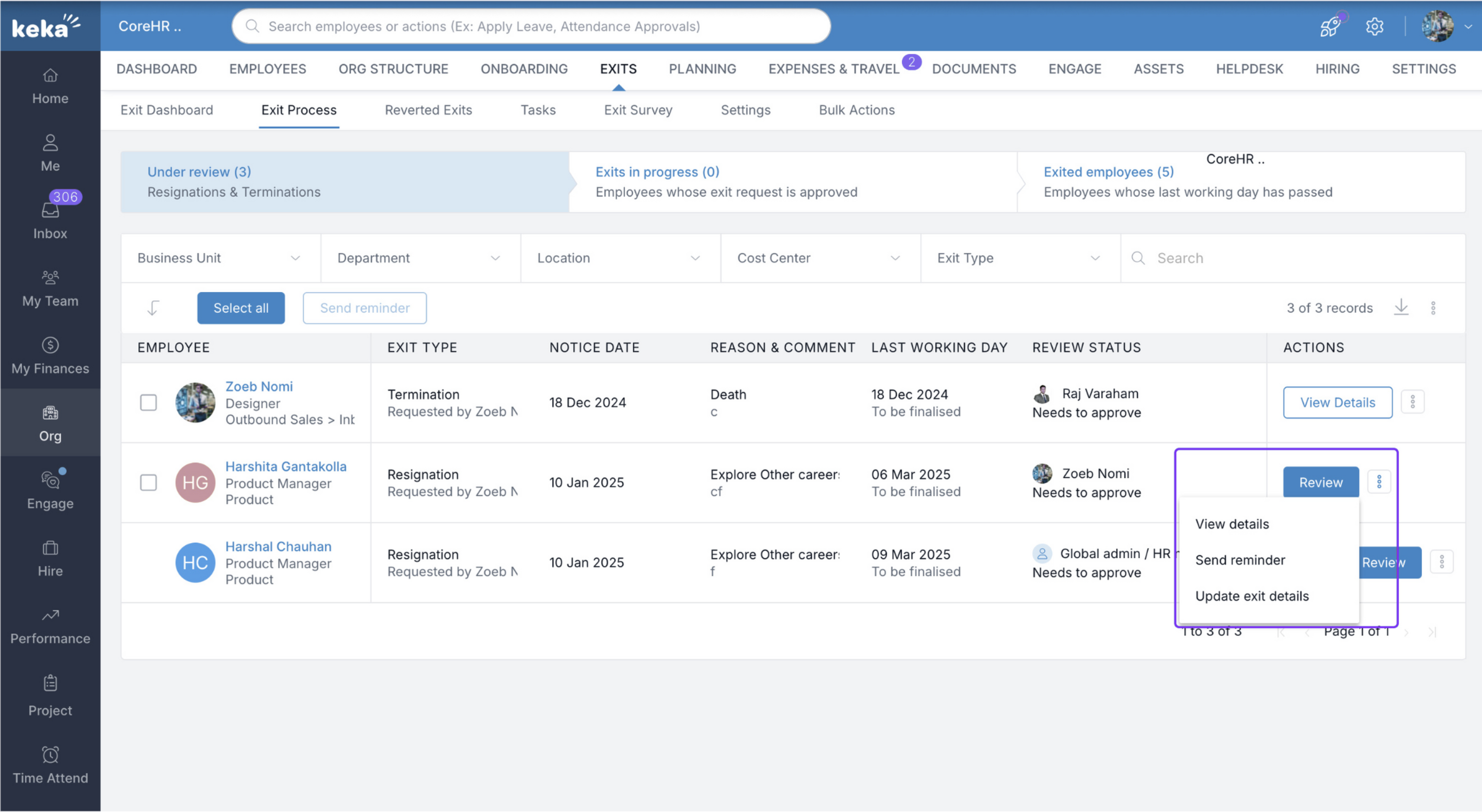The image size is (1482, 812).
Task: Go to My Finances in sidebar
Action: [50, 355]
